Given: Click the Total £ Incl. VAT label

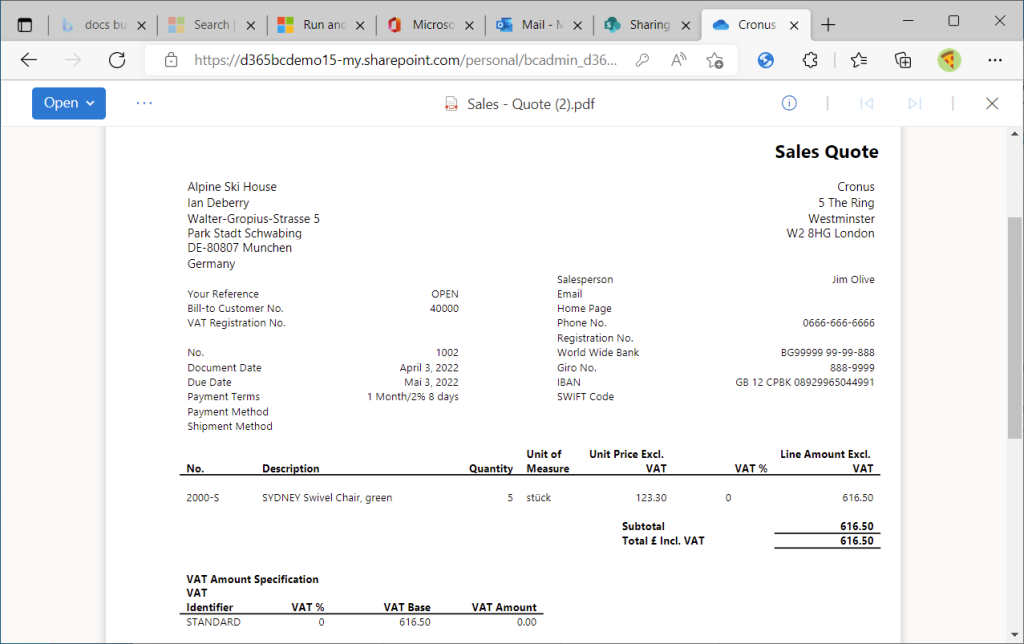Looking at the screenshot, I should click(663, 541).
